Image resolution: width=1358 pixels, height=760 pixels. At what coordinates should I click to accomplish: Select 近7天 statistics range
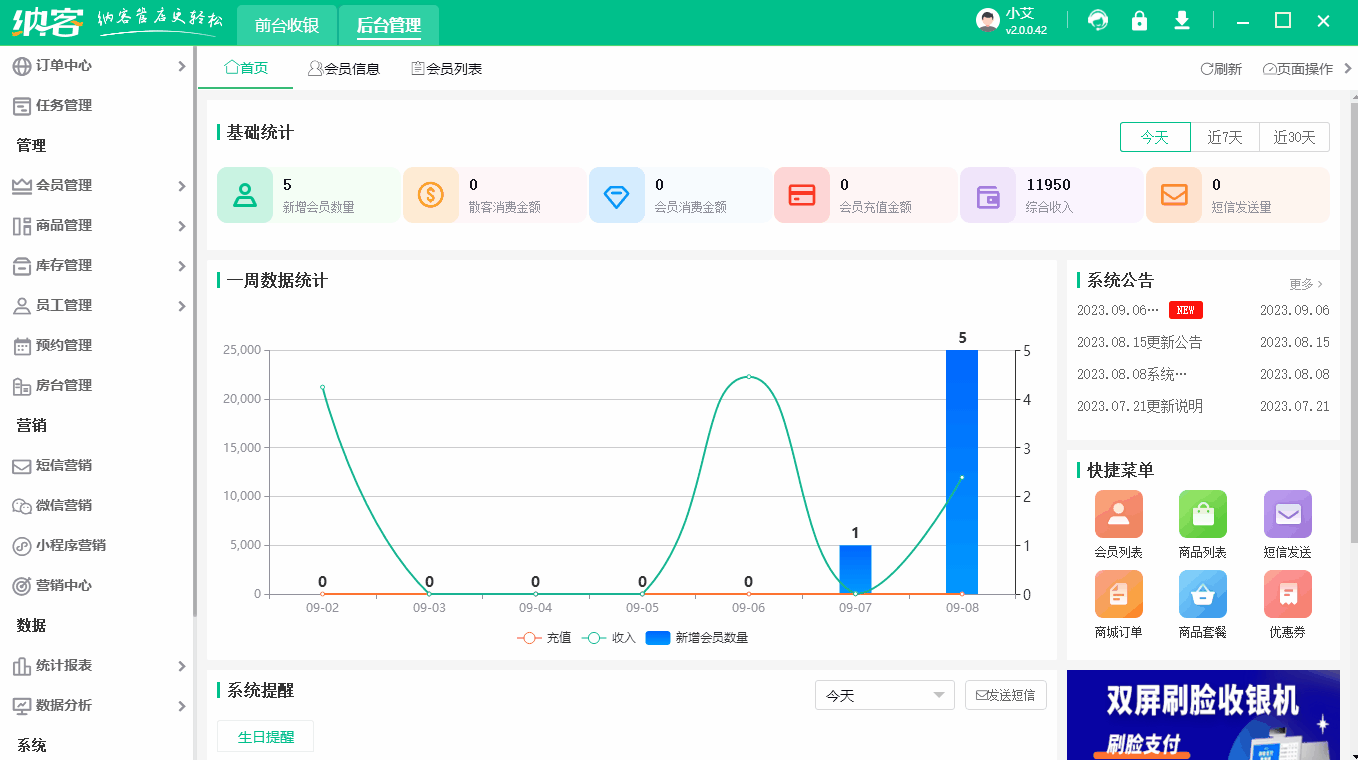pyautogui.click(x=1226, y=137)
